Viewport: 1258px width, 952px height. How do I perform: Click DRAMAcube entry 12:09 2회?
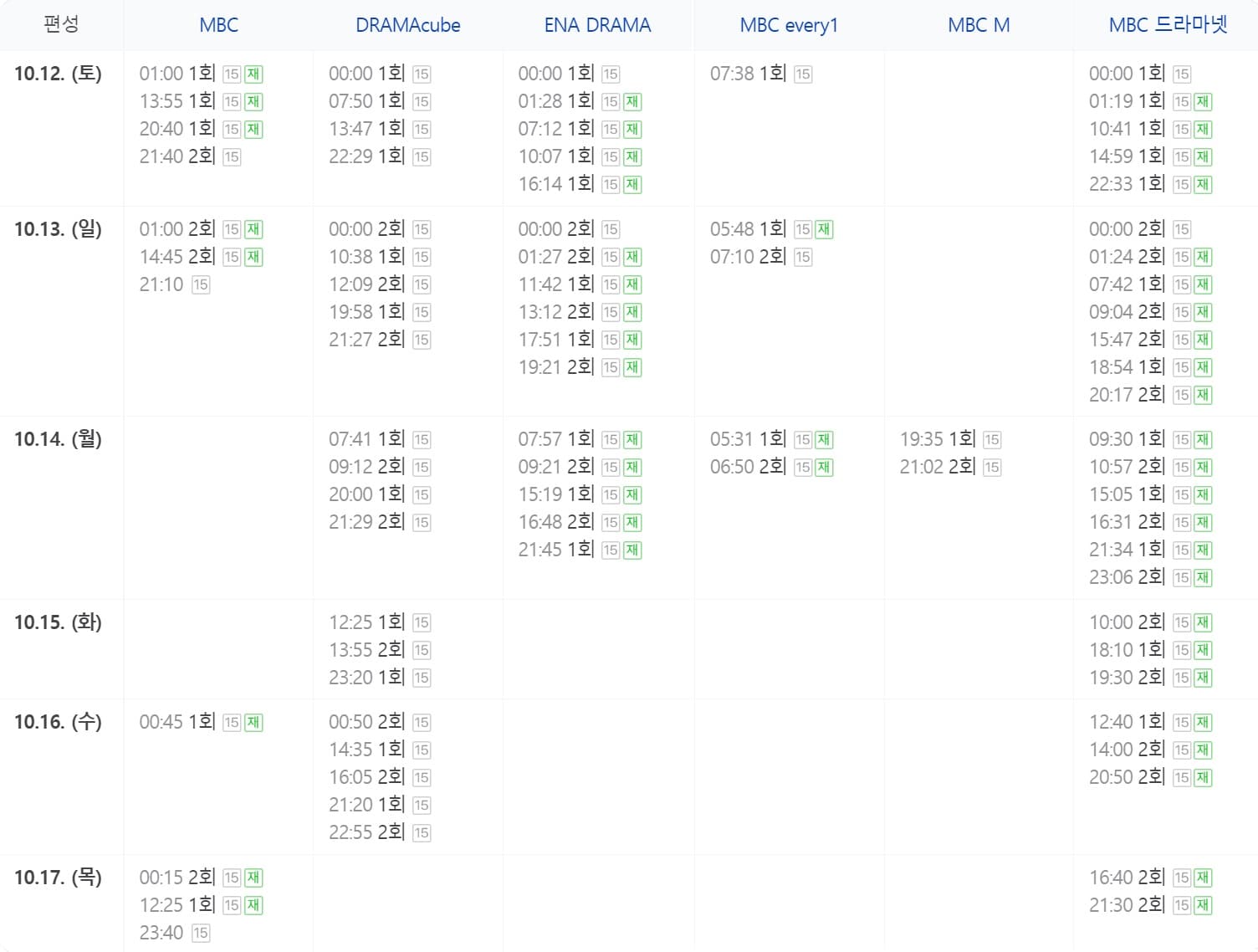(366, 284)
